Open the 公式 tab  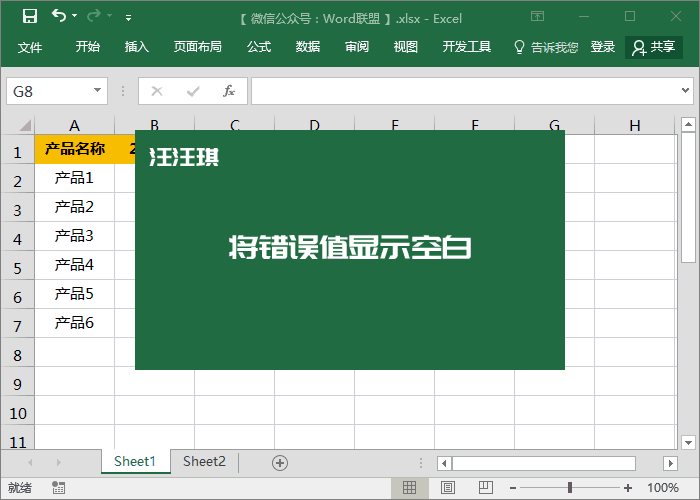point(259,46)
